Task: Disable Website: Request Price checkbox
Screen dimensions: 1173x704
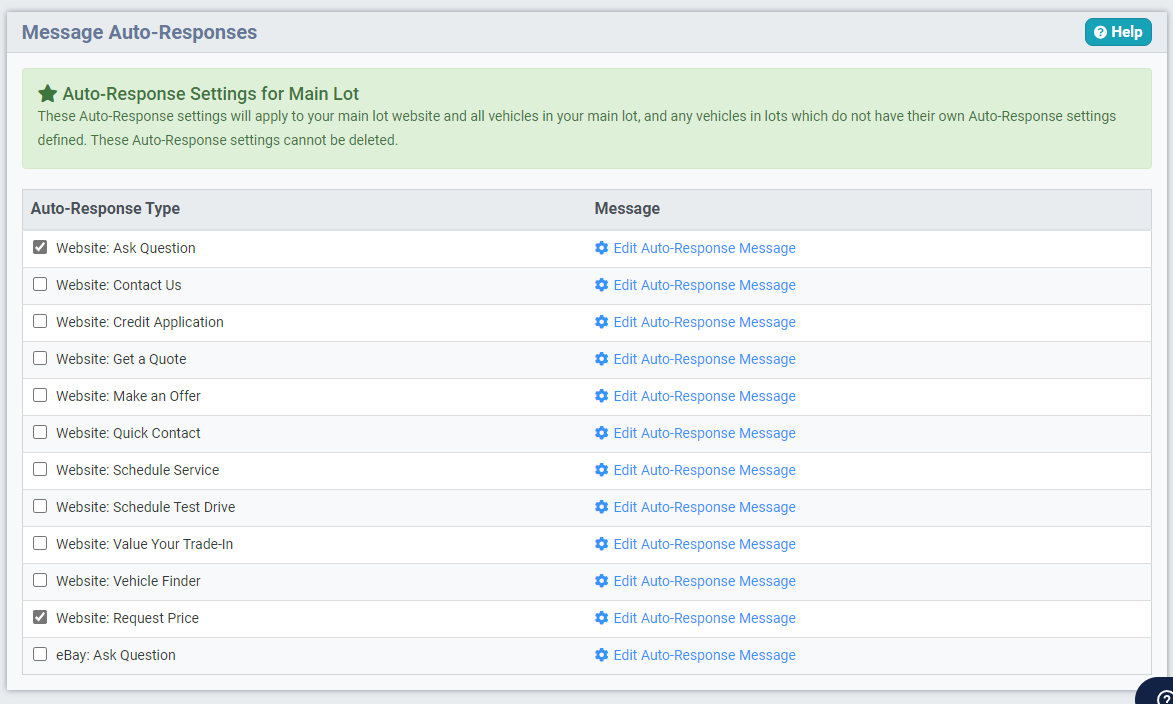Action: (40, 617)
